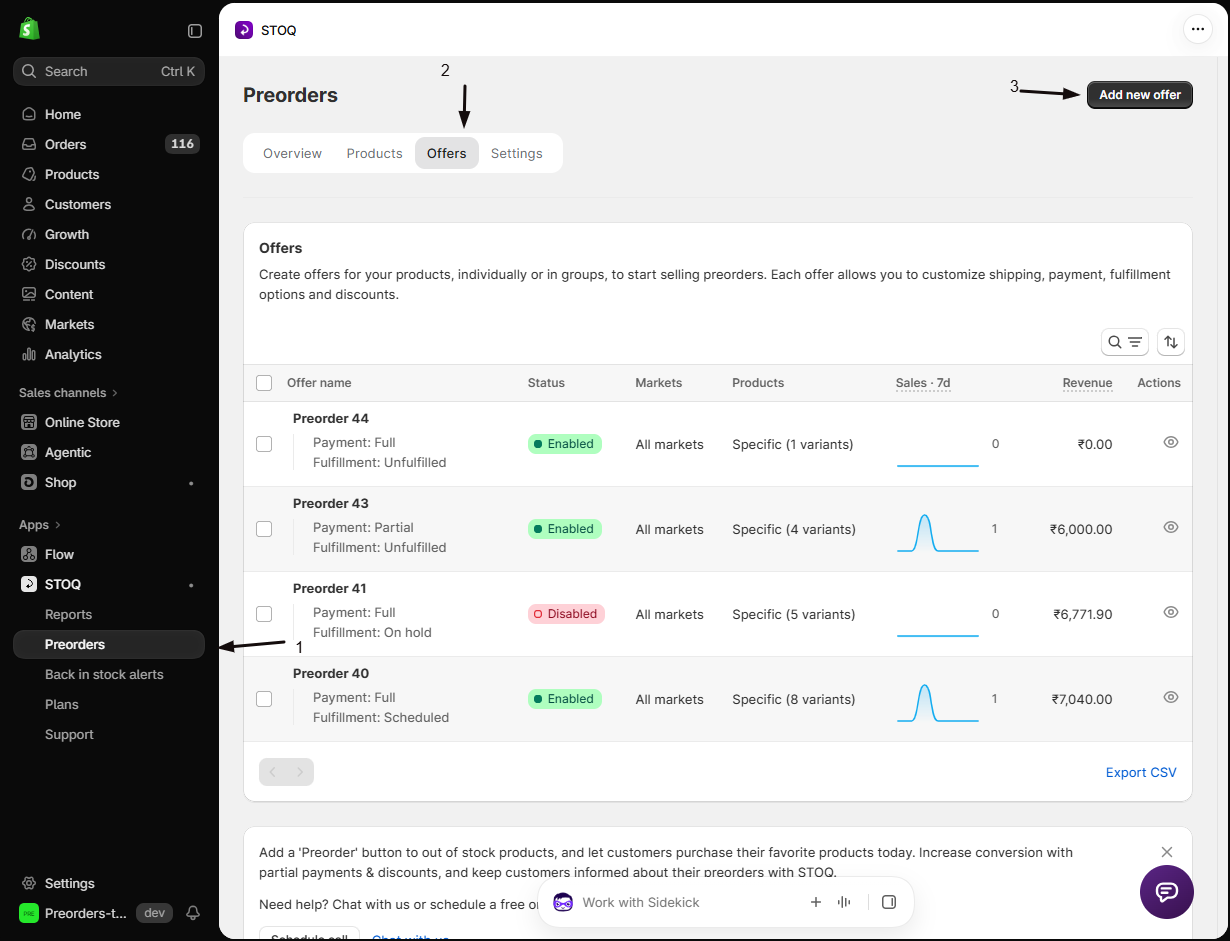Open search and filter for offers
Viewport: 1230px width, 941px height.
click(x=1125, y=342)
